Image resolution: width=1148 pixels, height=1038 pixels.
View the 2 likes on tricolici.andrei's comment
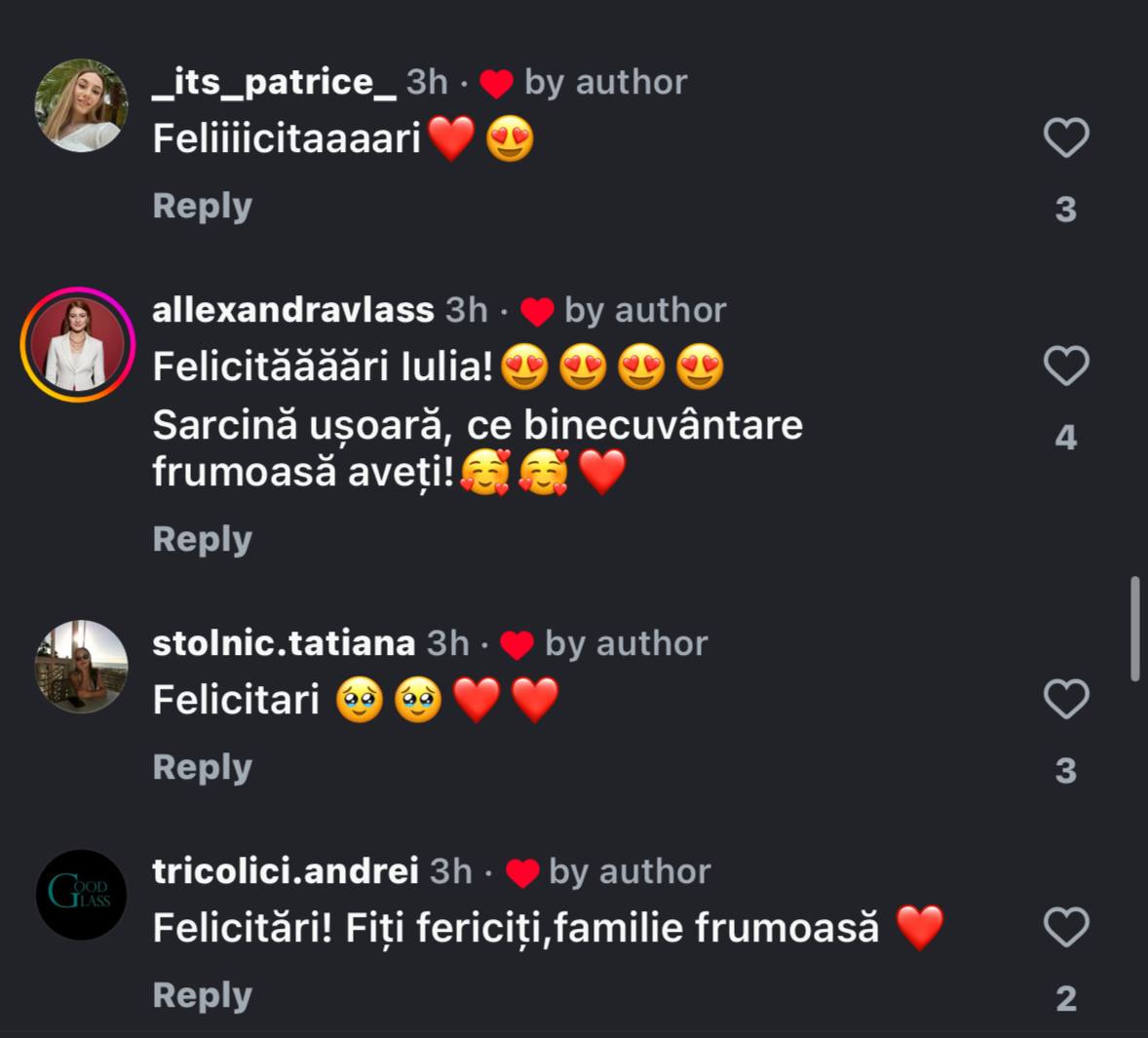tap(1066, 998)
